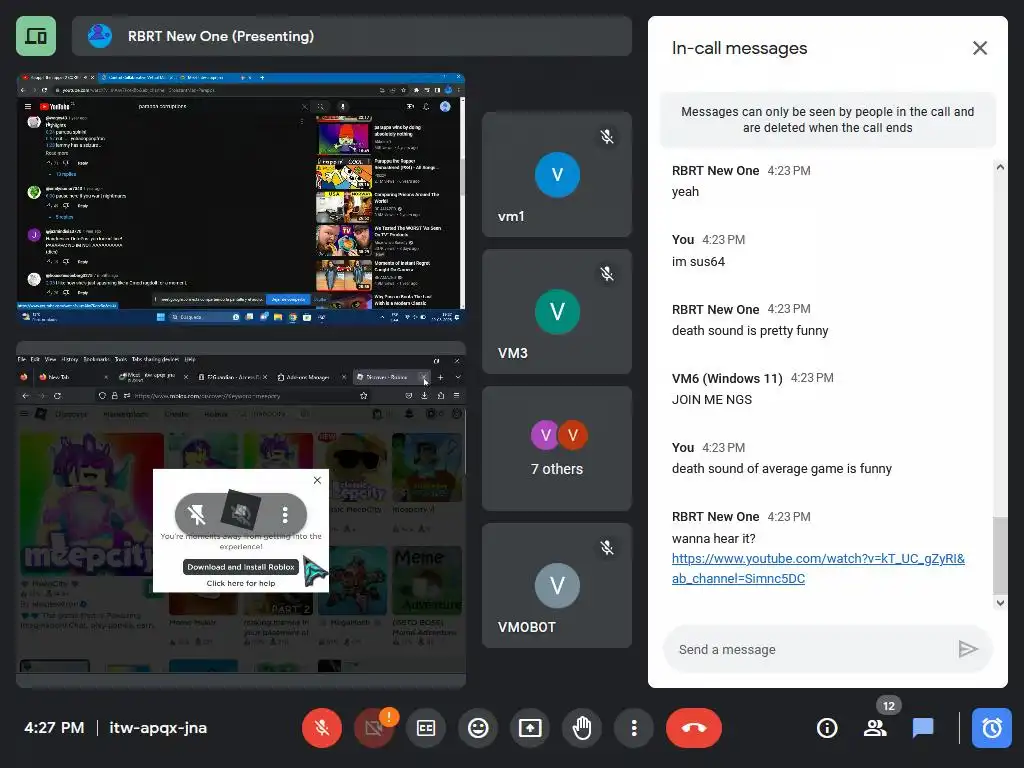Click the participant count badge 12
This screenshot has width=1024, height=768.
[x=889, y=706]
